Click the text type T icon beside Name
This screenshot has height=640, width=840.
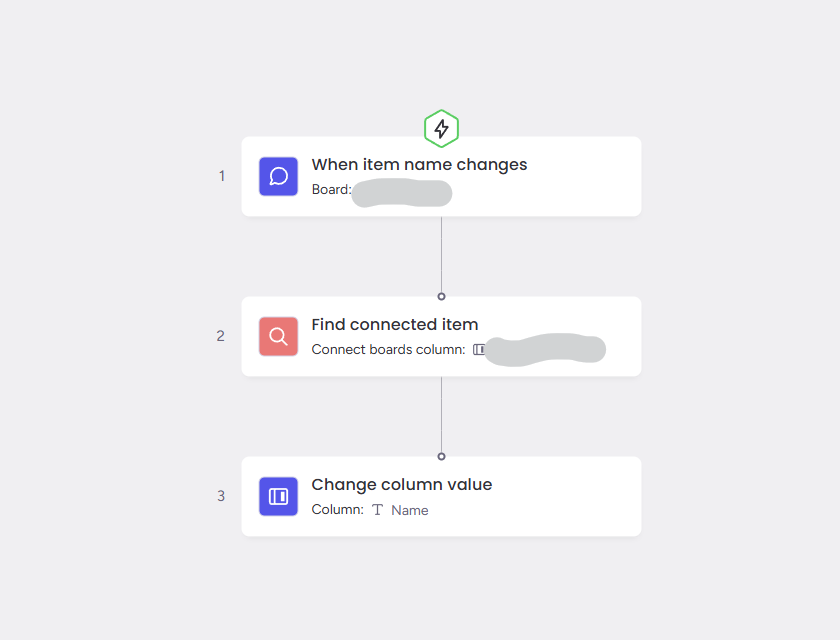377,510
